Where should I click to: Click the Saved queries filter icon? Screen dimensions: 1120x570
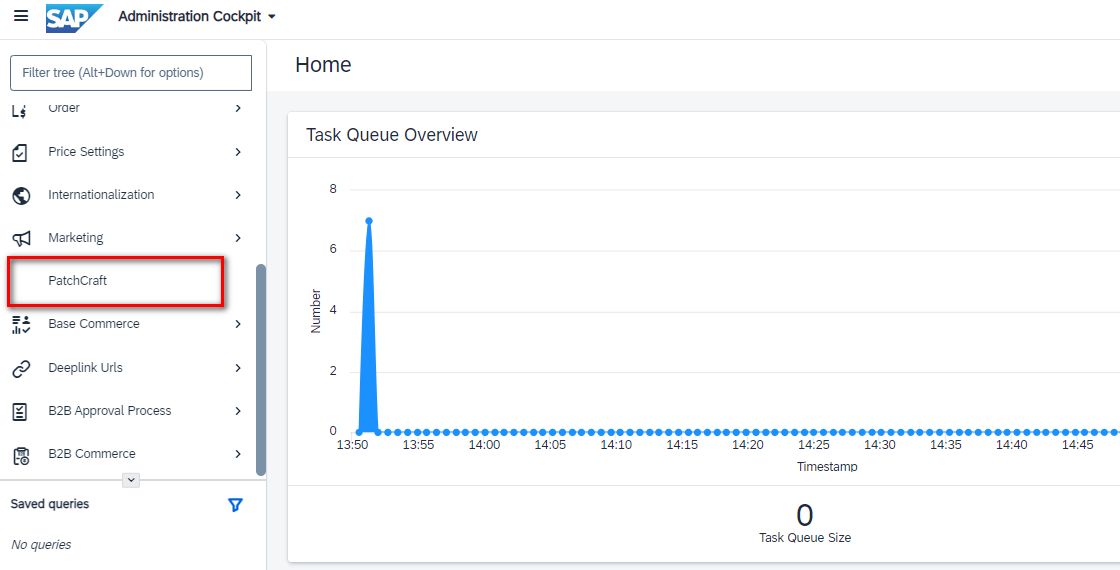pos(235,505)
